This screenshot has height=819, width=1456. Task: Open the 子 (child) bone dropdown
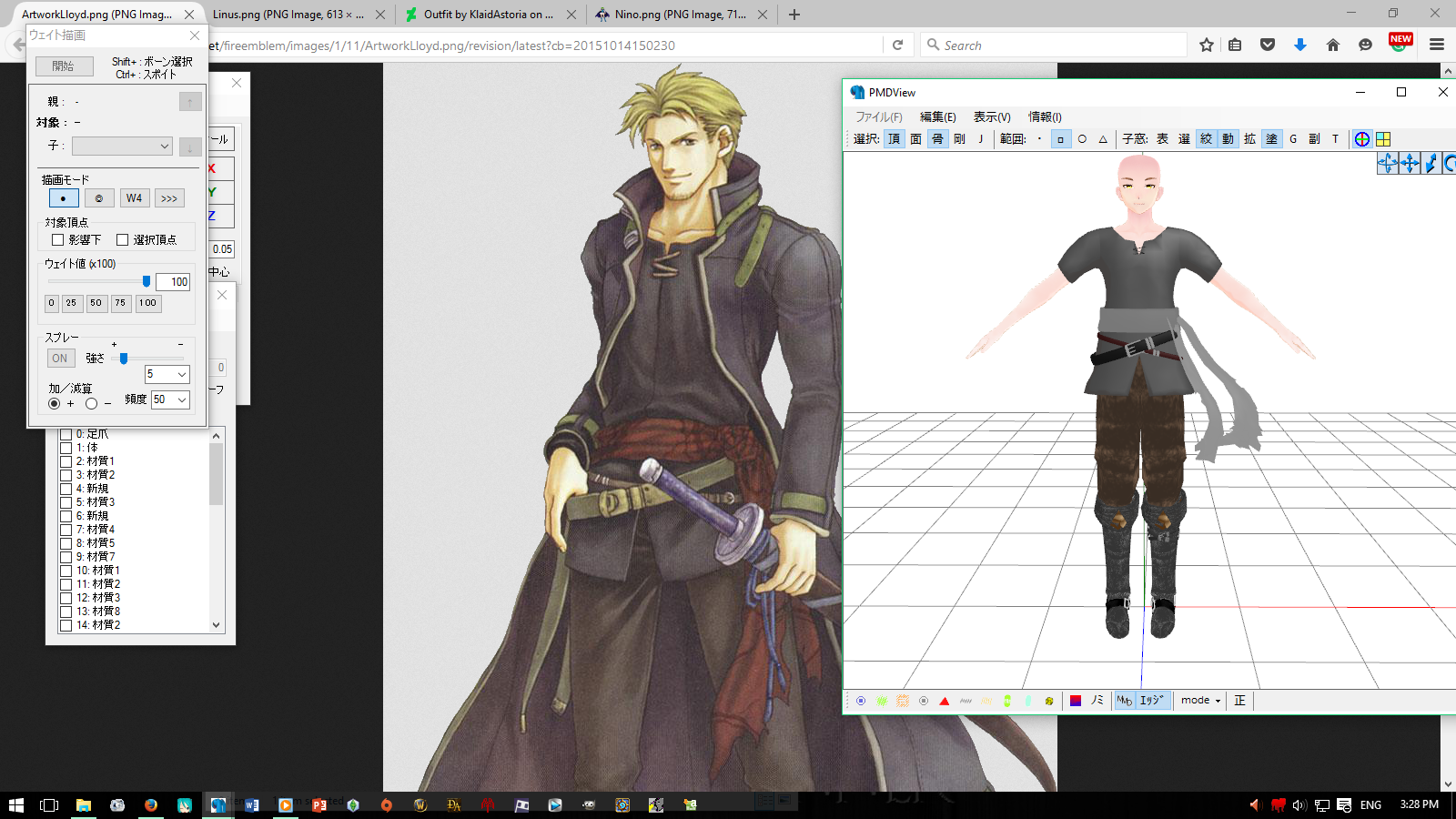pyautogui.click(x=122, y=146)
